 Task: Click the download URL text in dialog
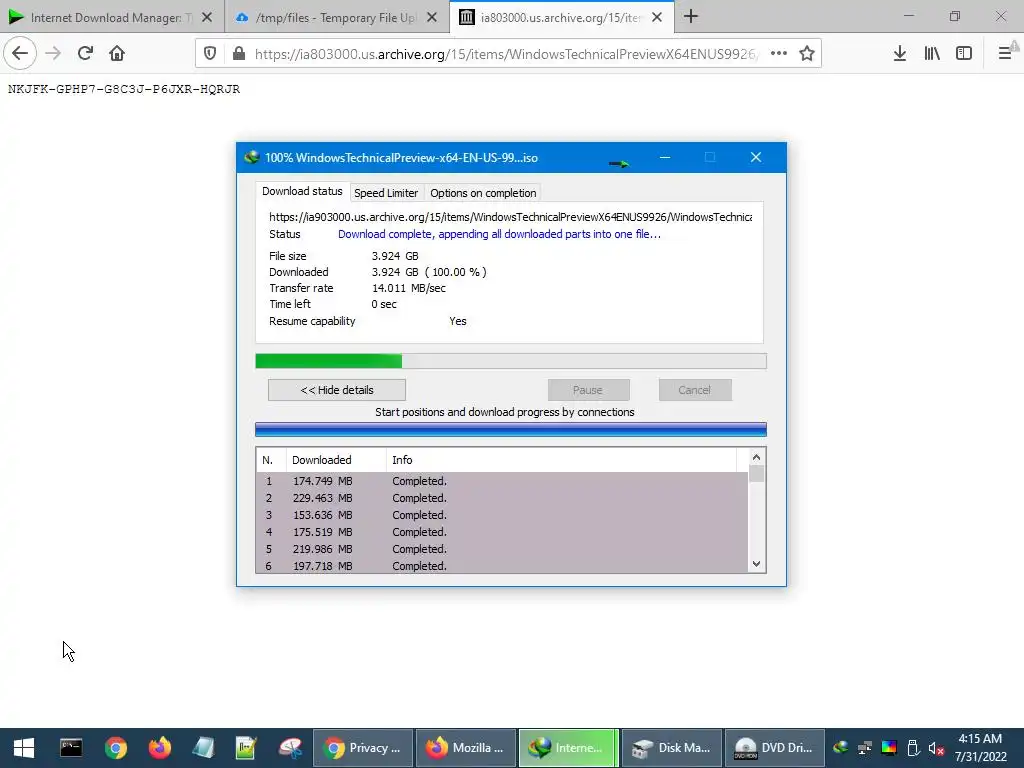point(511,217)
